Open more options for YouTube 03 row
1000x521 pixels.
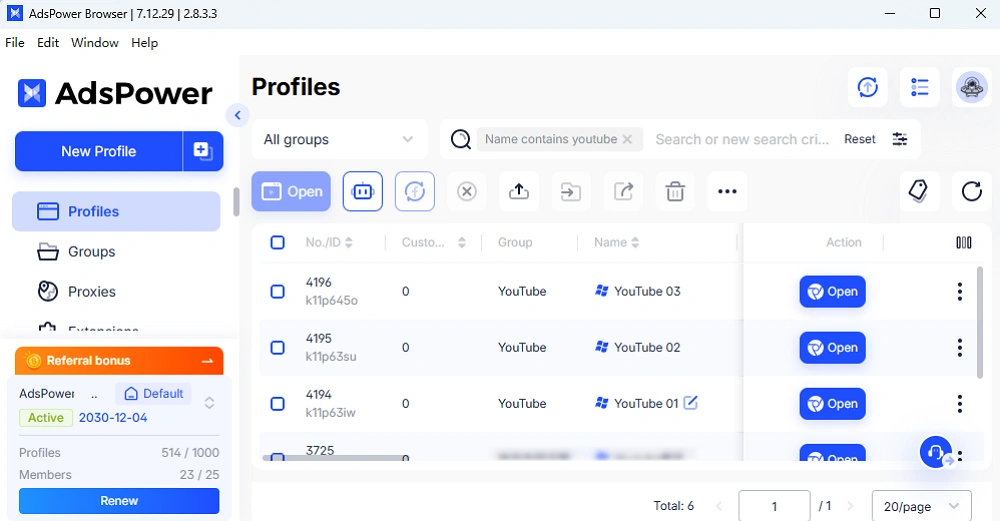pos(959,291)
